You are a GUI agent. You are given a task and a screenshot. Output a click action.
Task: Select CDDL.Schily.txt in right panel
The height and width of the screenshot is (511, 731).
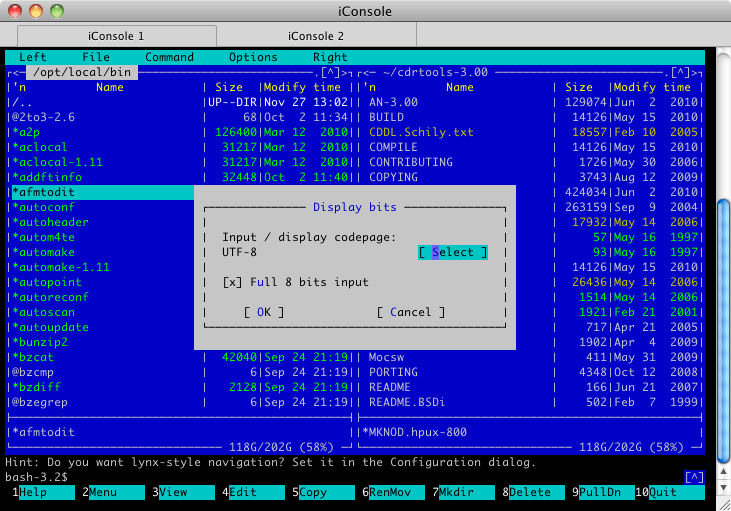click(530, 132)
